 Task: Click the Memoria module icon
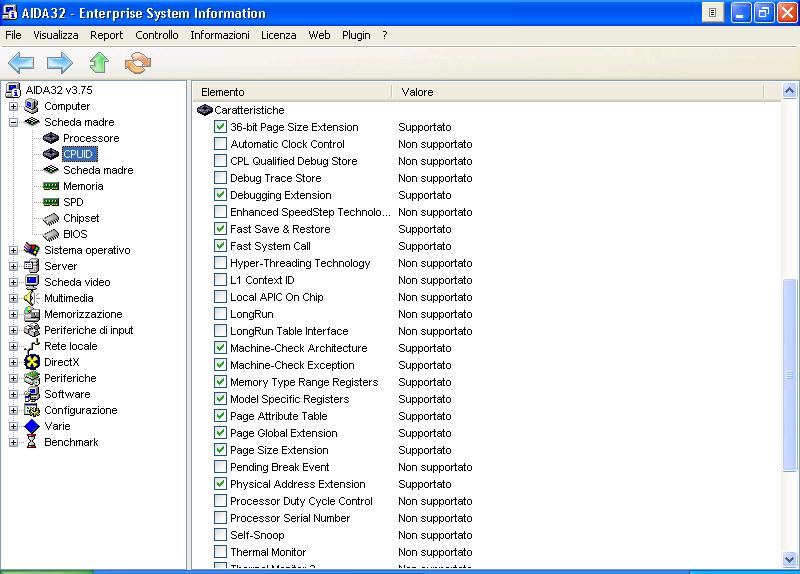pos(51,186)
